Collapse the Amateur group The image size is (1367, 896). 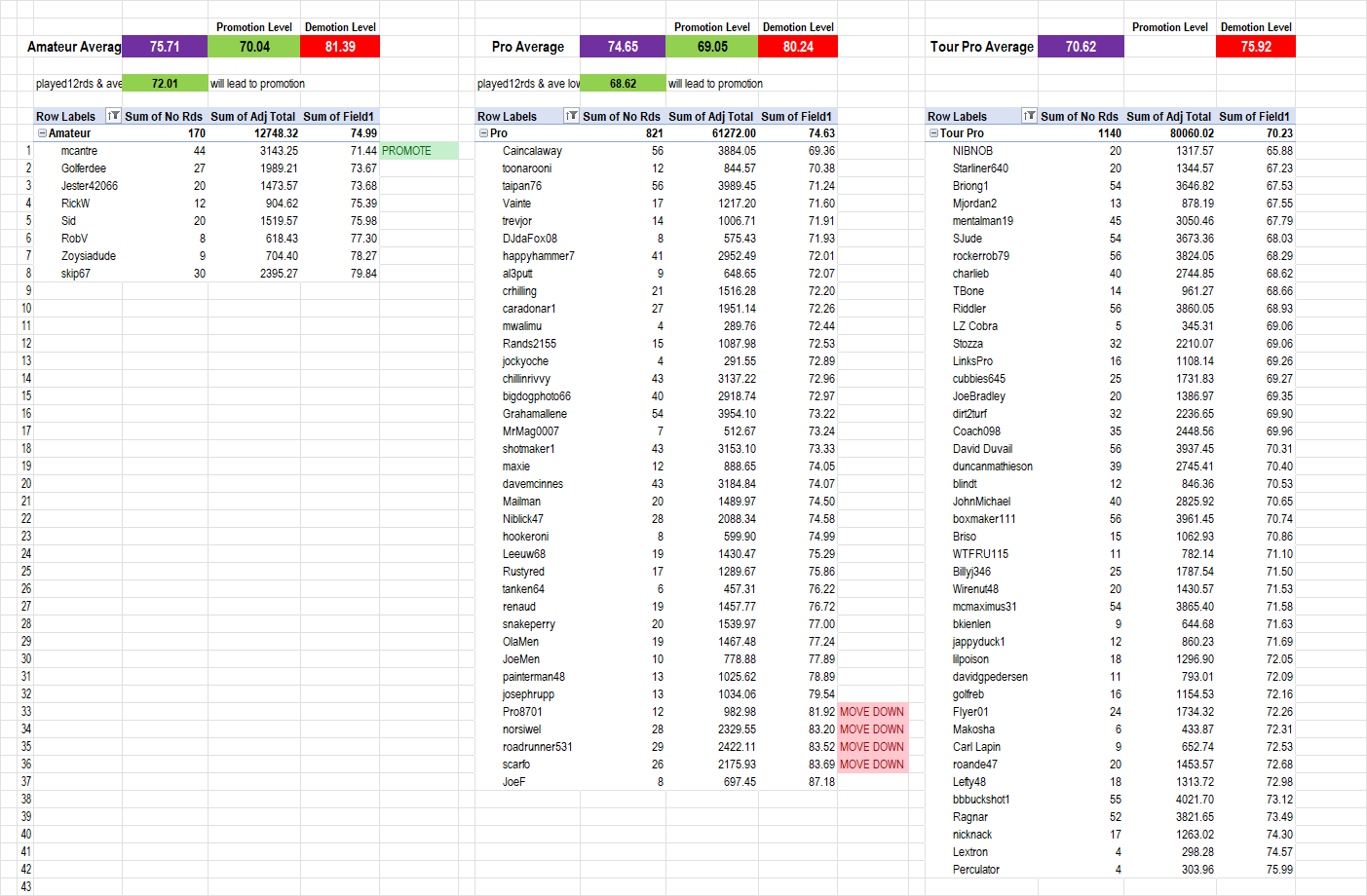42,133
